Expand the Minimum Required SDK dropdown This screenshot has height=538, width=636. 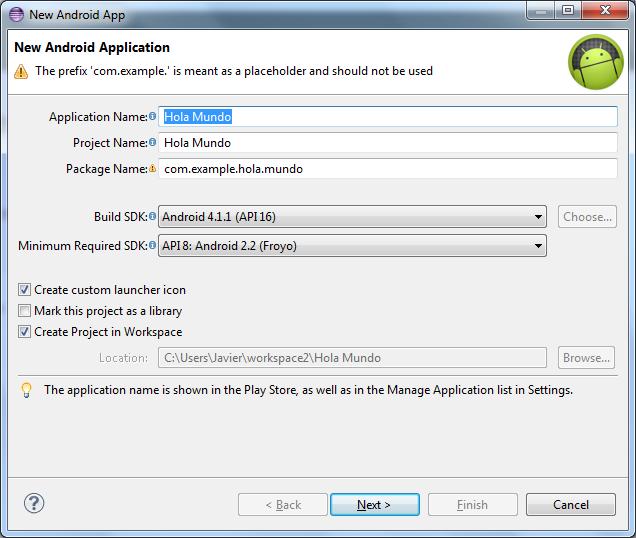point(352,246)
